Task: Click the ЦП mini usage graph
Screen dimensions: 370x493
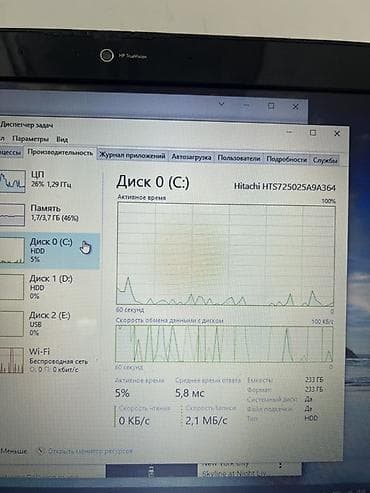Action: (x=12, y=181)
